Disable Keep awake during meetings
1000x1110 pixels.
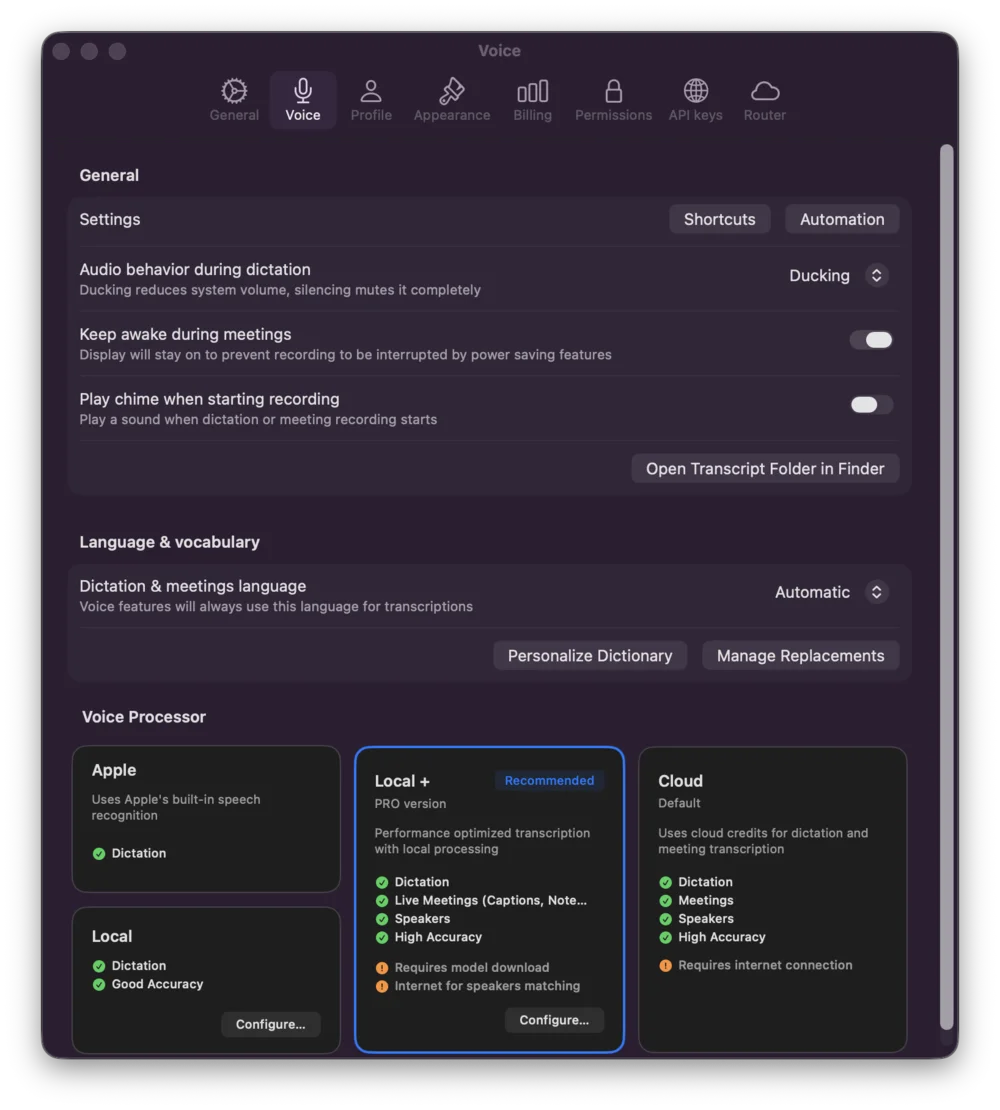pyautogui.click(x=871, y=340)
